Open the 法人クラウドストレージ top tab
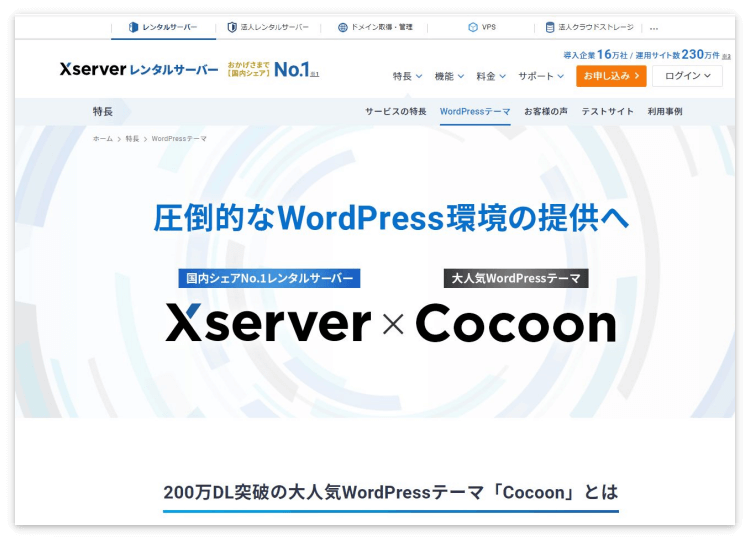750x541 pixels. 589,27
